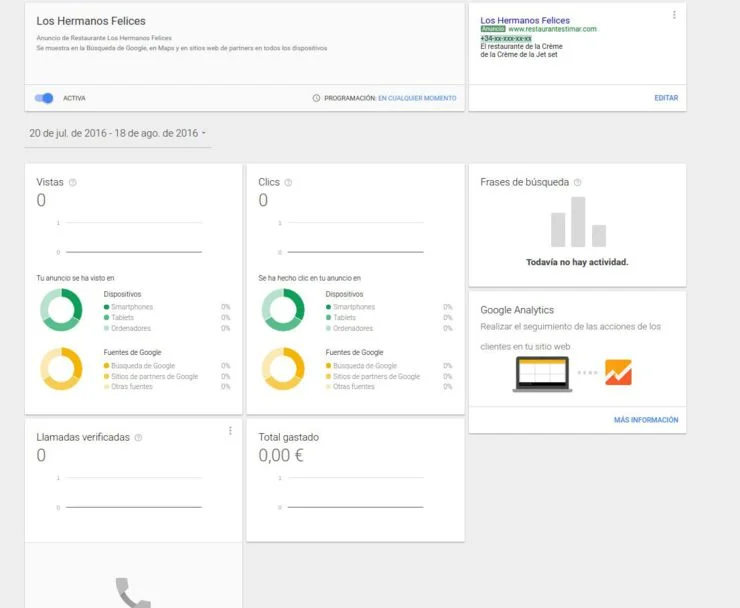The image size is (740, 608).
Task: Click the Llamadas verificadas line chart
Action: click(x=130, y=492)
